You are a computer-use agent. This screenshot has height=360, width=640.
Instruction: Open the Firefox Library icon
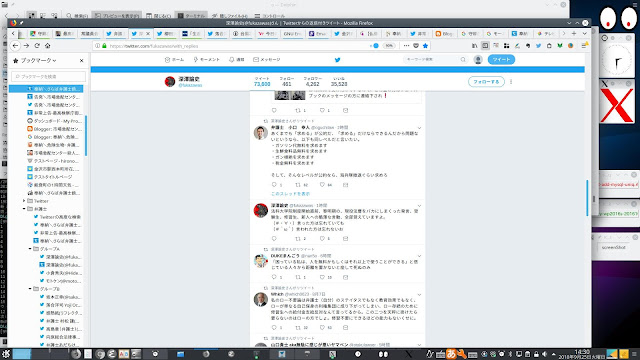coord(474,46)
